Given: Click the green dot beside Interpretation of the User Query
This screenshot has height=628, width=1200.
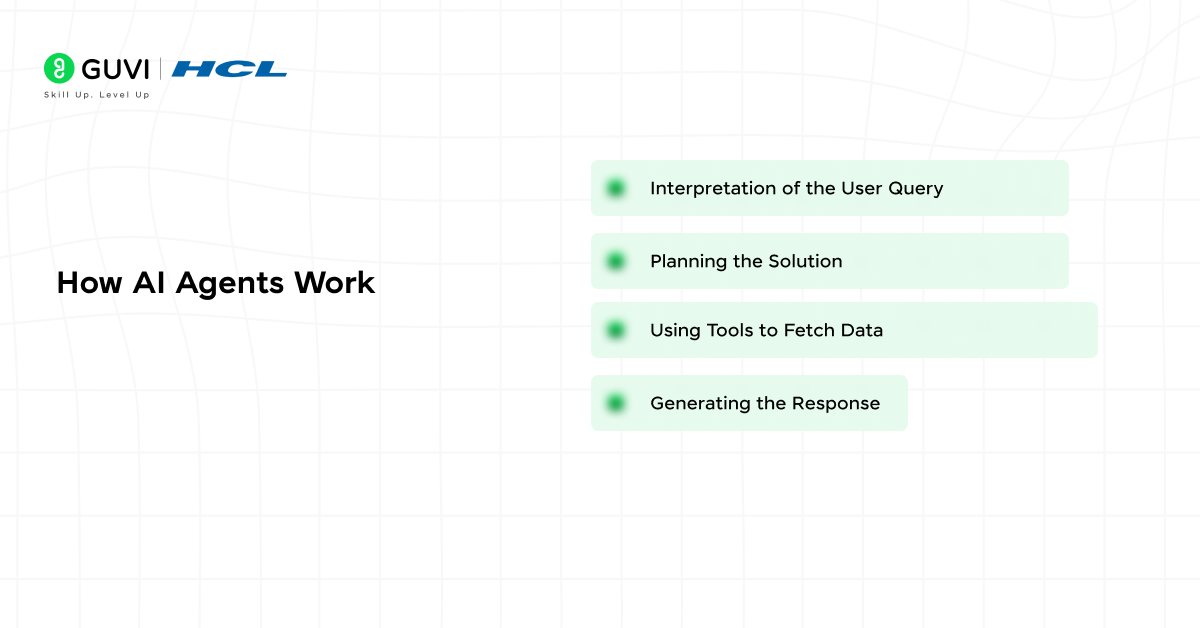Looking at the screenshot, I should point(616,188).
